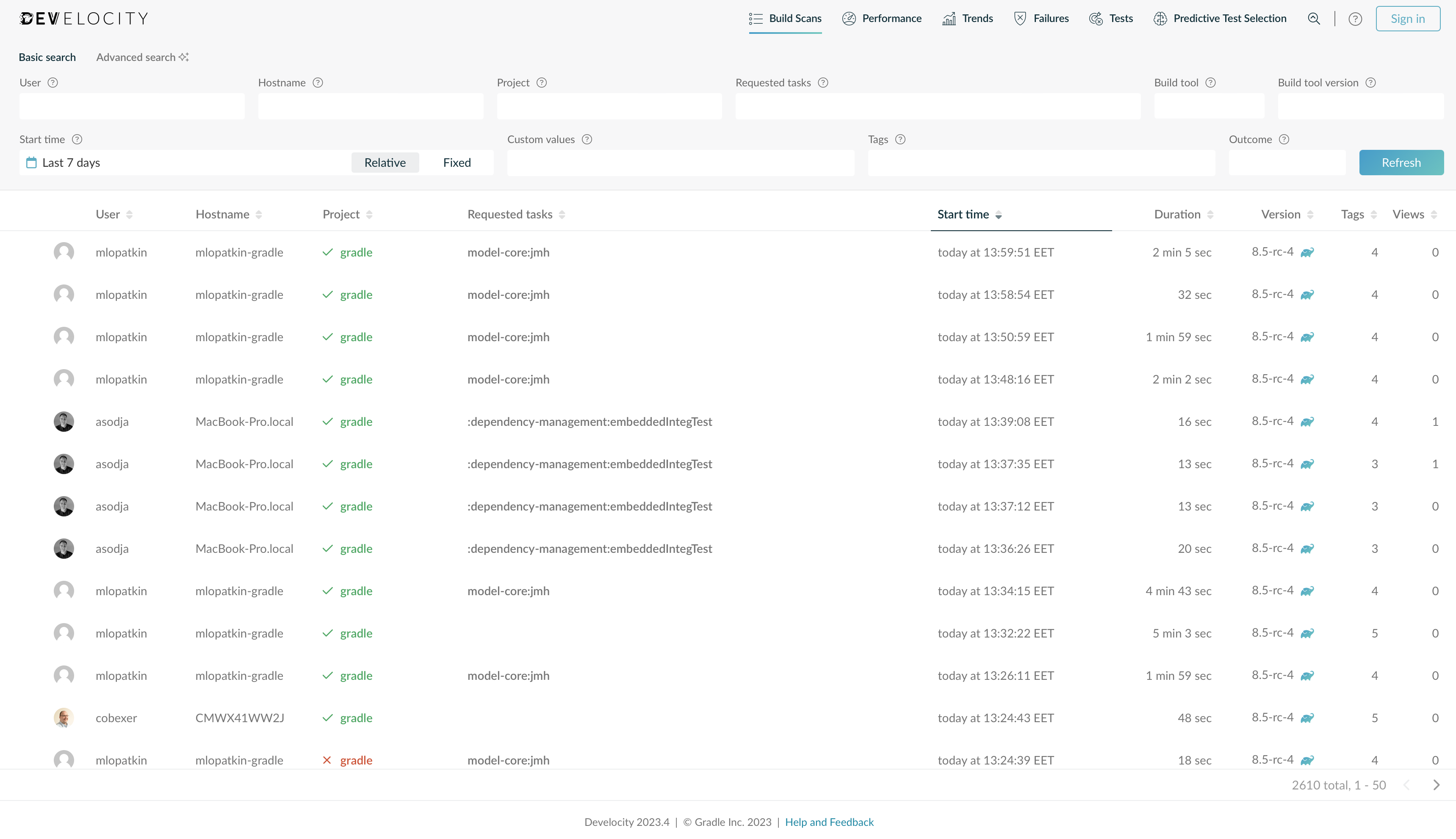
Task: Select Relative start time mode
Action: point(385,163)
